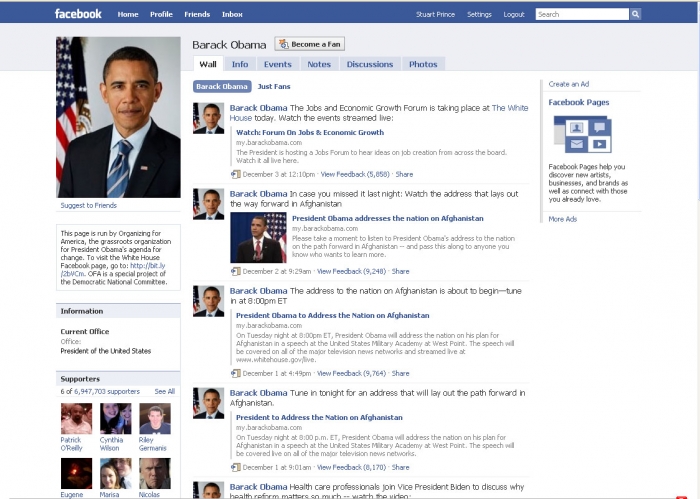The image size is (700, 499).
Task: Open Riley Germanis supporter photo
Action: tap(155, 419)
